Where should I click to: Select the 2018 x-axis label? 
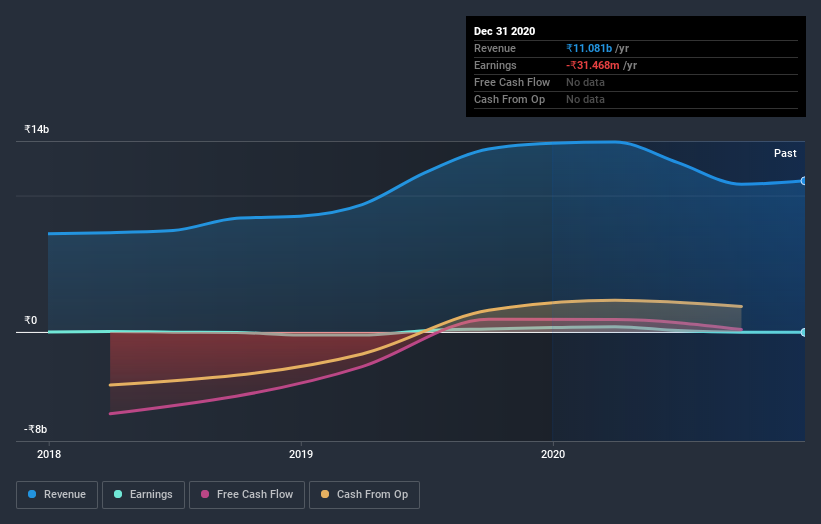[x=49, y=454]
